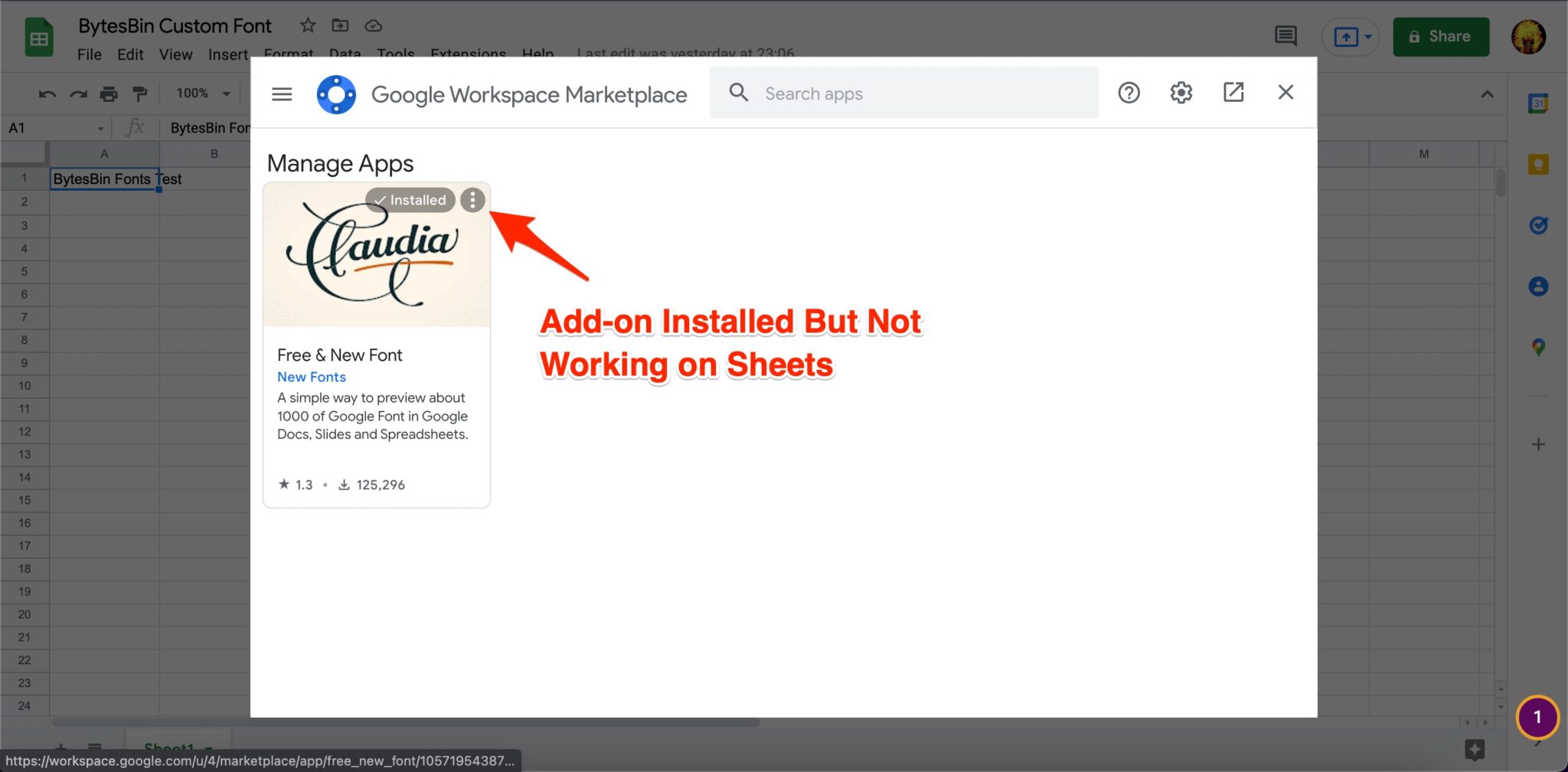This screenshot has height=772, width=1568.
Task: Open the File menu
Action: click(x=89, y=54)
